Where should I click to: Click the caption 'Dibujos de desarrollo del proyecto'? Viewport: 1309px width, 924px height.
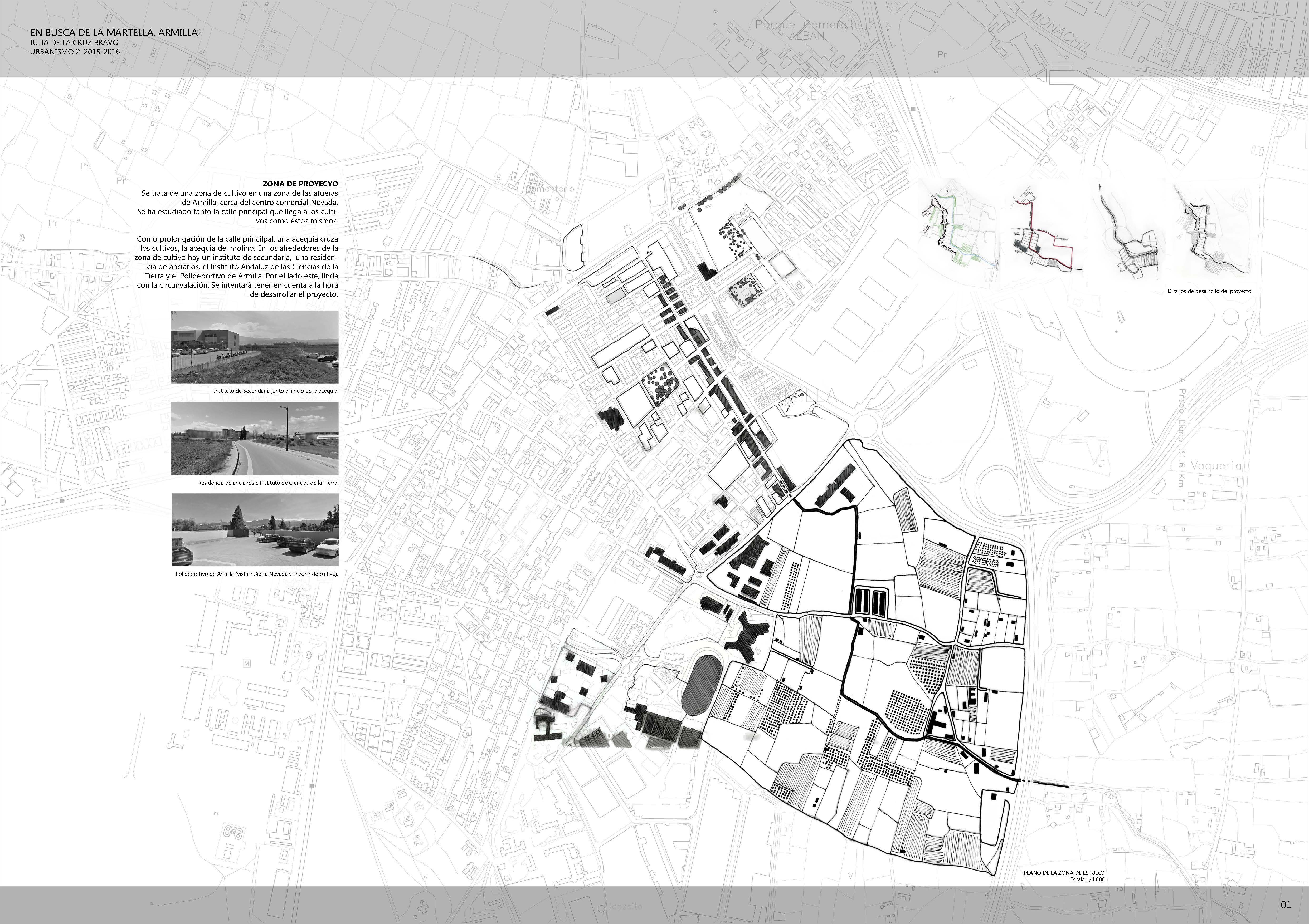(1209, 291)
